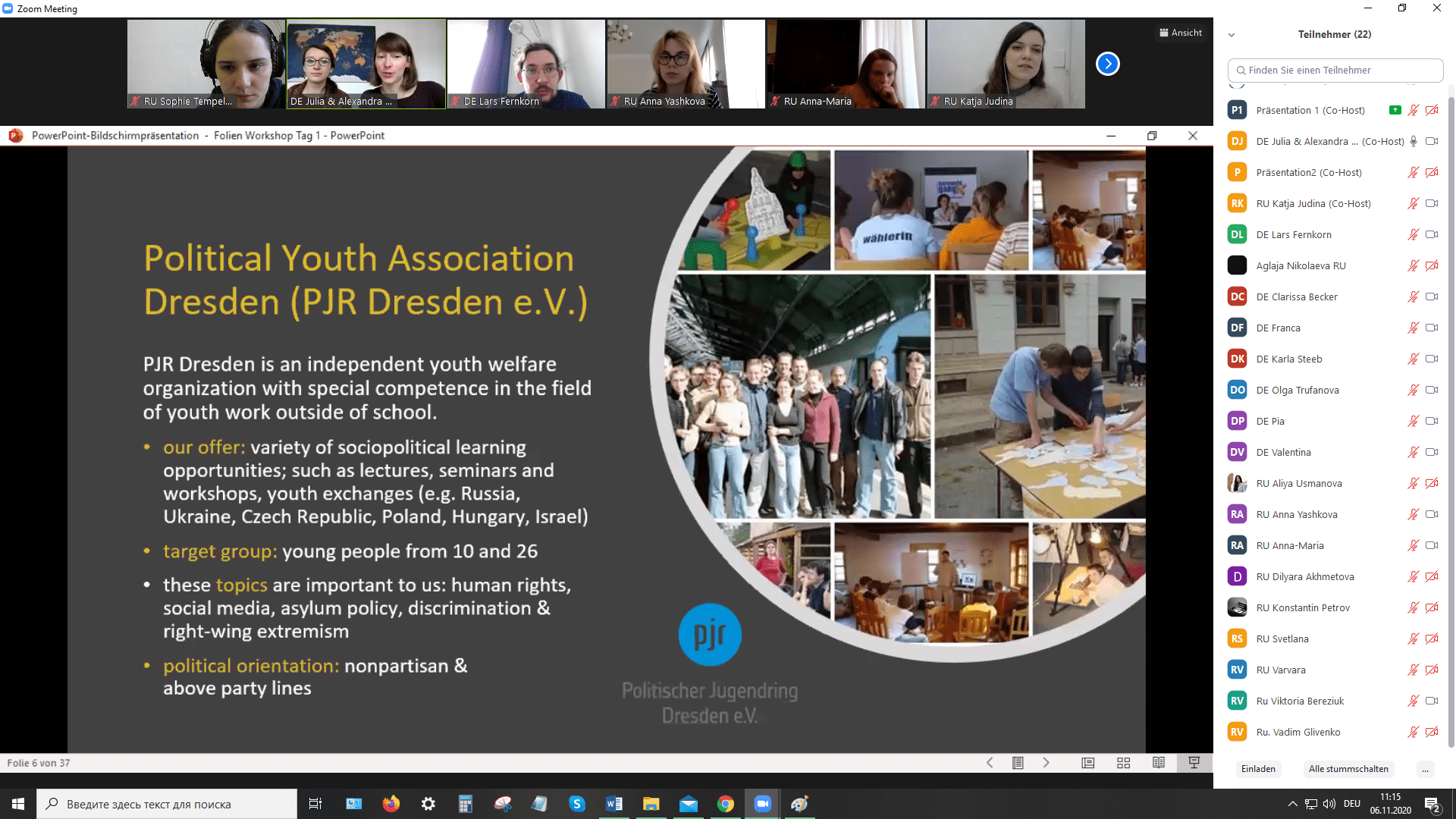Select RU Anna Yashkova in participants list
Image resolution: width=1456 pixels, height=819 pixels.
1297,514
